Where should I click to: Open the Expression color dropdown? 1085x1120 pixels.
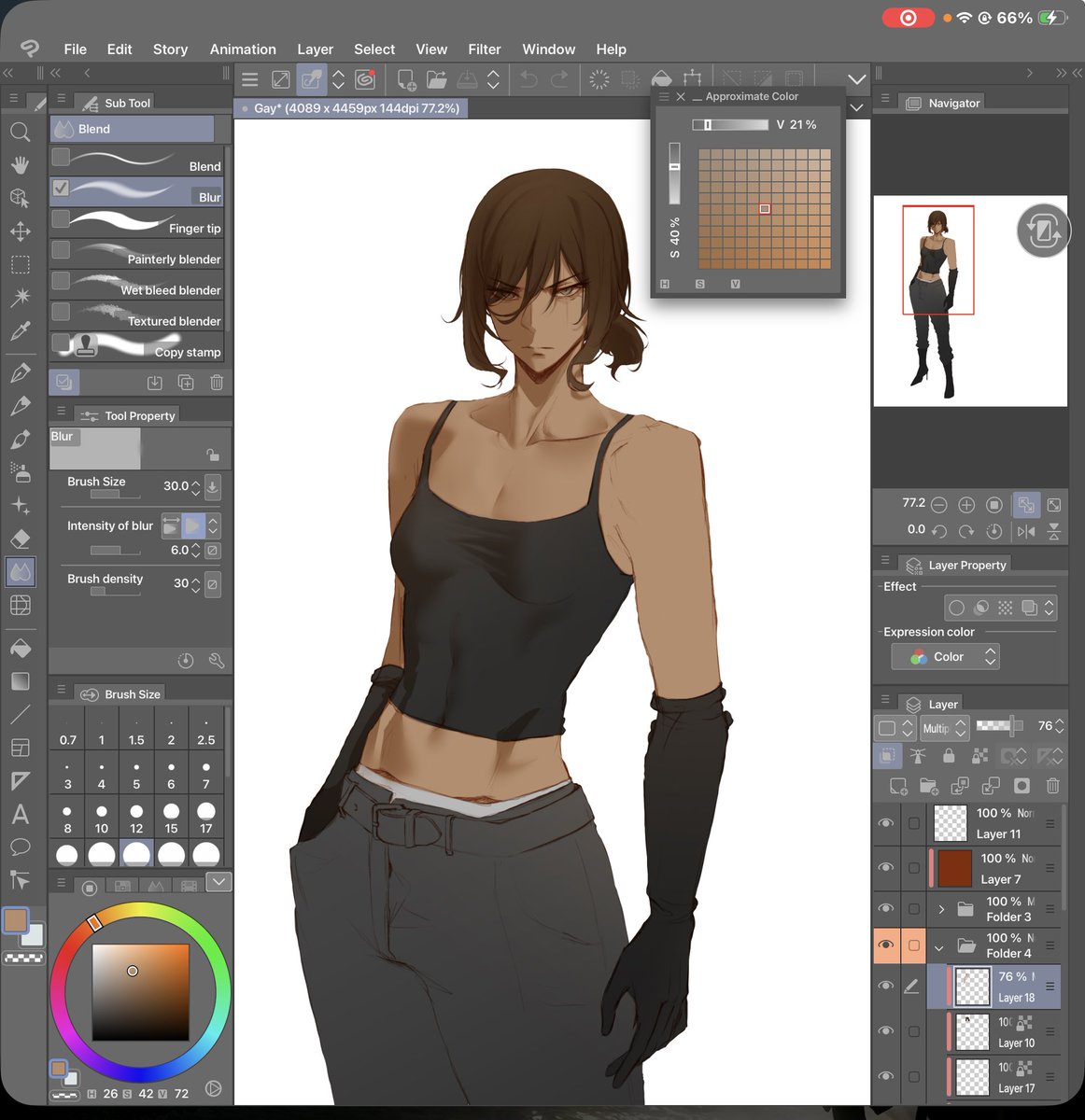945,657
